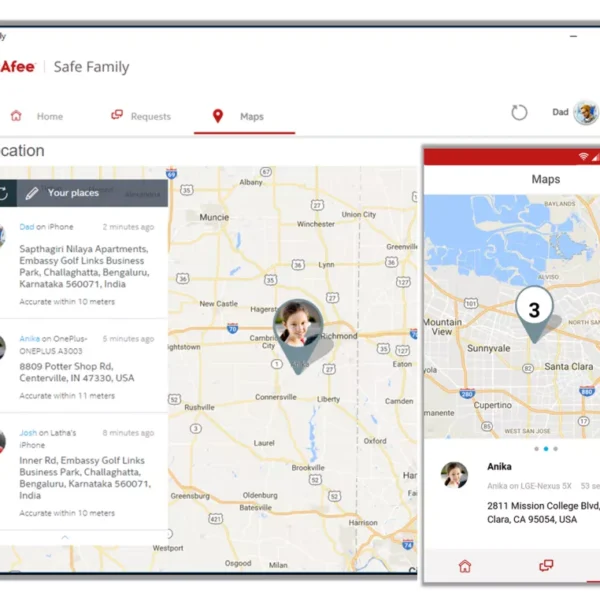
Task: Click the Anika name link on OnePlus entry
Action: (x=30, y=339)
